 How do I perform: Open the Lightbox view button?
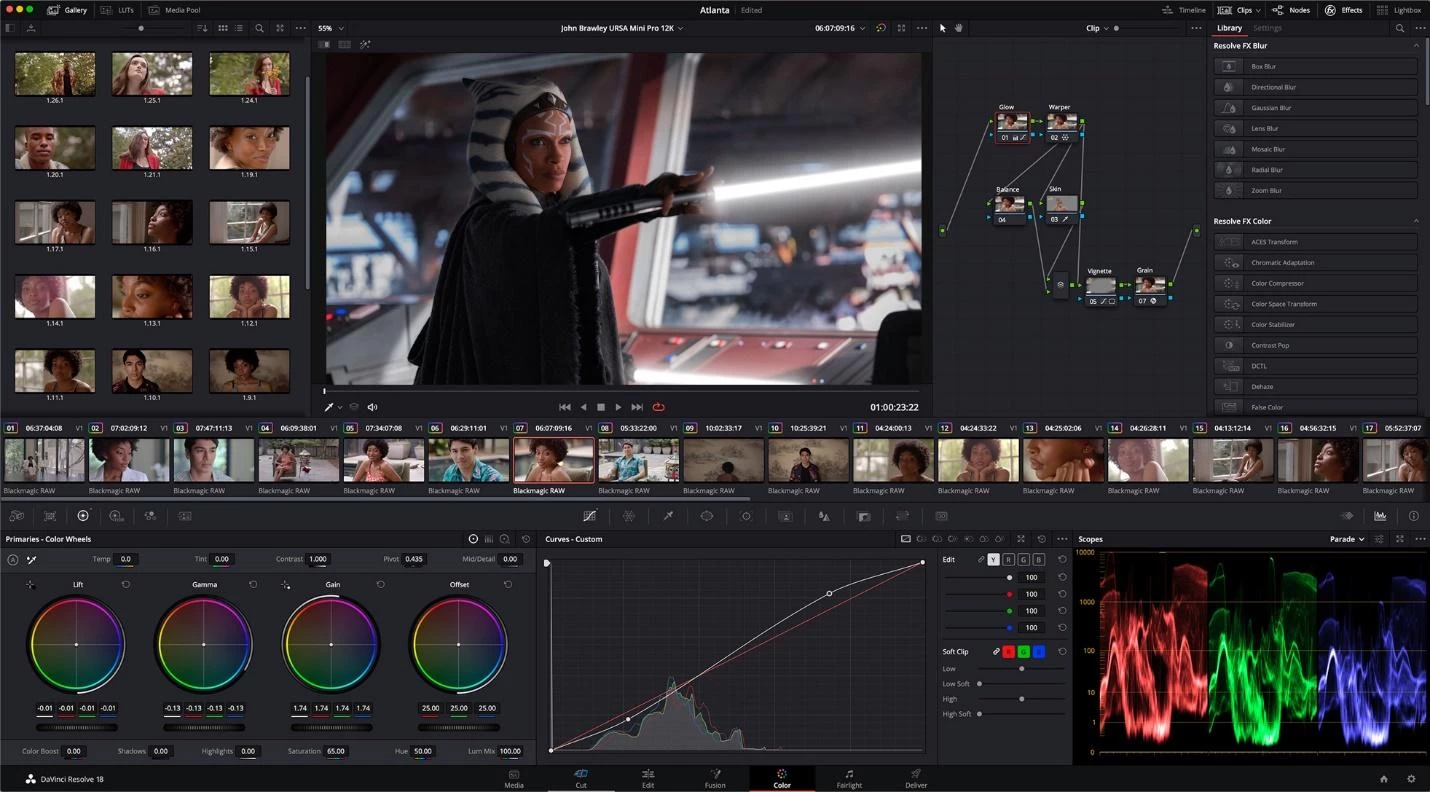point(1399,10)
